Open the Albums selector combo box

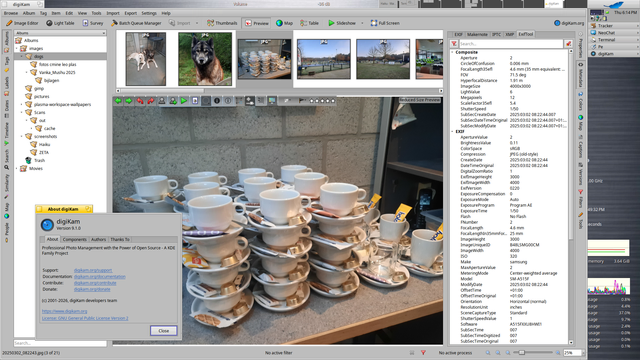tap(60, 33)
